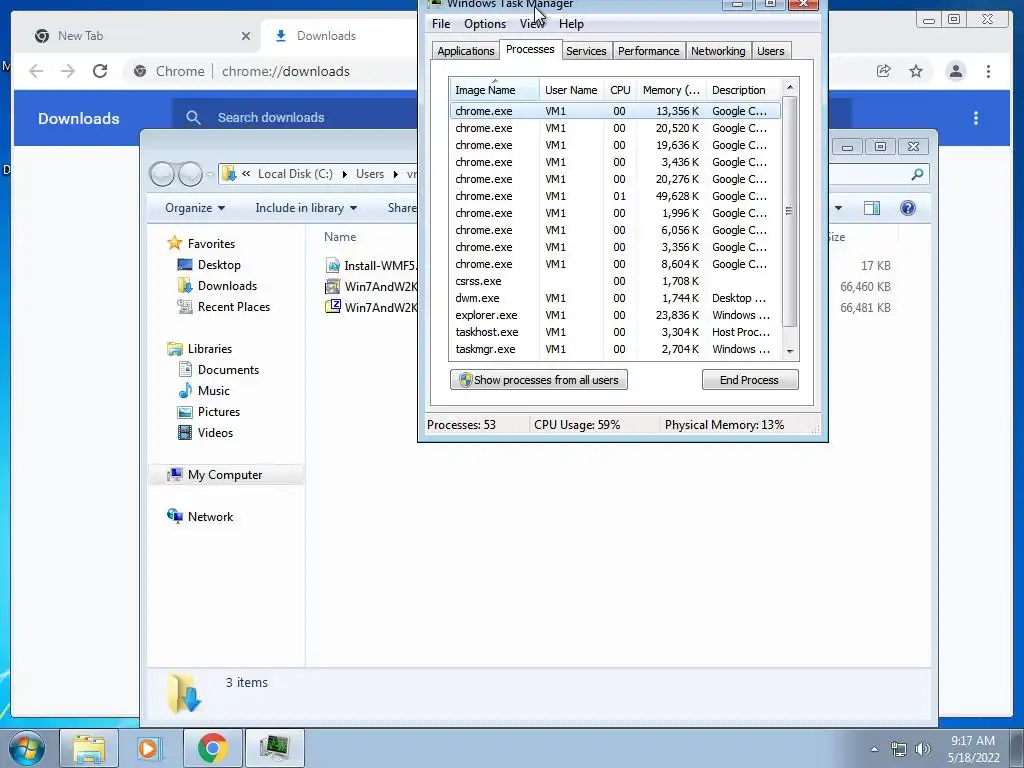Switch to New Tab in Chrome
1024x768 pixels.
(137, 36)
